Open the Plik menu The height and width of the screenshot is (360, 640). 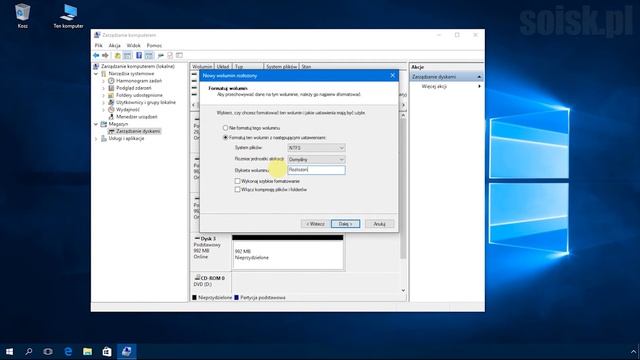pyautogui.click(x=98, y=45)
